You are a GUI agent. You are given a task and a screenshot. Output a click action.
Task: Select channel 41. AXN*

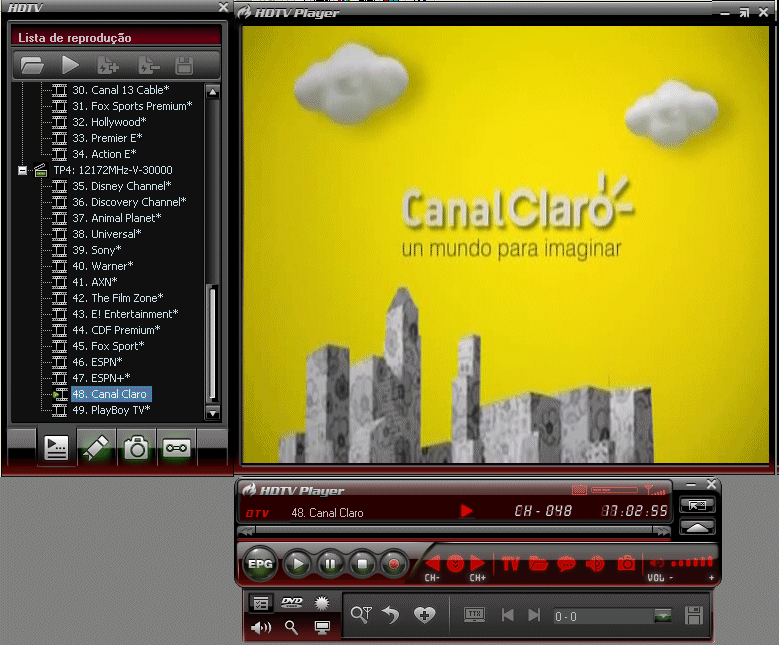pos(95,282)
